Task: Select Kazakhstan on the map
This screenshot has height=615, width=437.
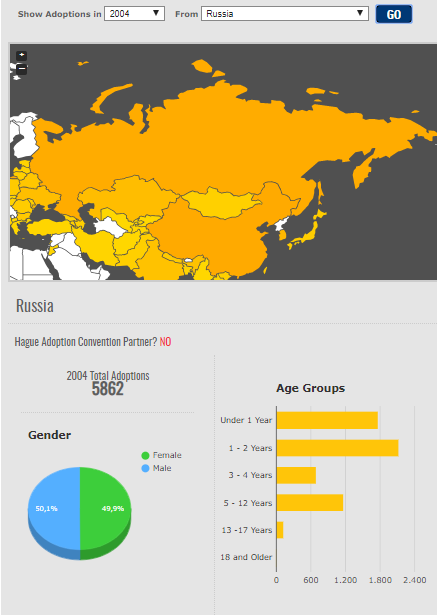Action: coord(129,196)
